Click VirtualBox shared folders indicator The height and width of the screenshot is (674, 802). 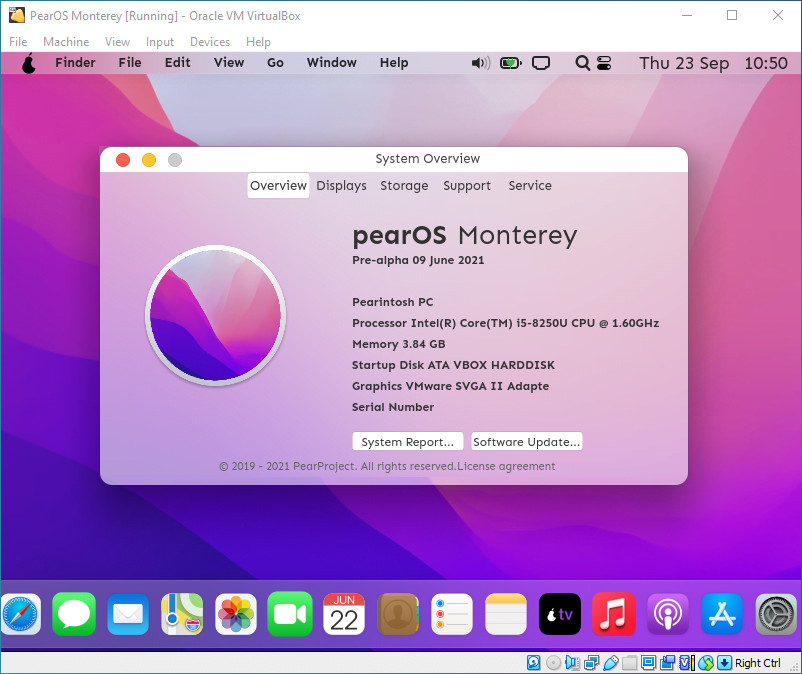pyautogui.click(x=630, y=663)
